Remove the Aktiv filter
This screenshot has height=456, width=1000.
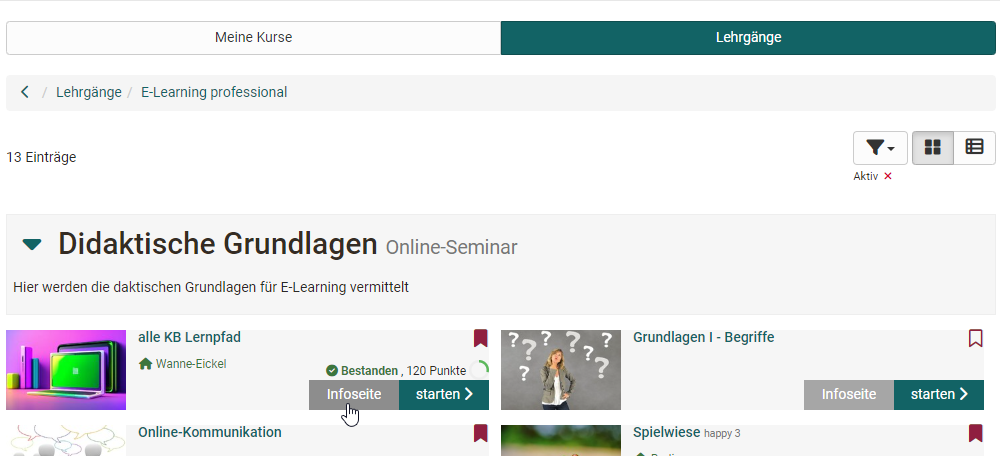[888, 177]
